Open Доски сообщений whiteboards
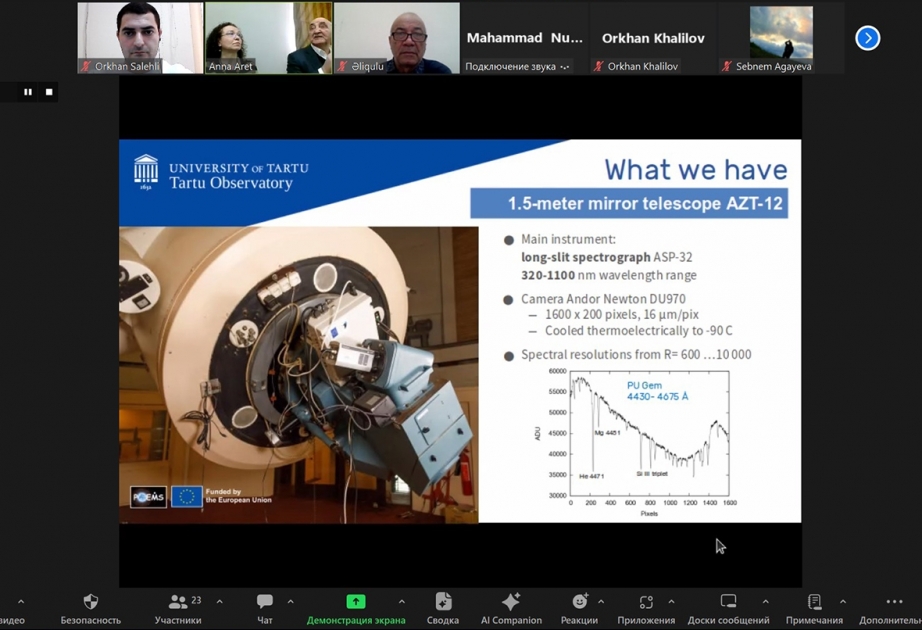 [728, 609]
